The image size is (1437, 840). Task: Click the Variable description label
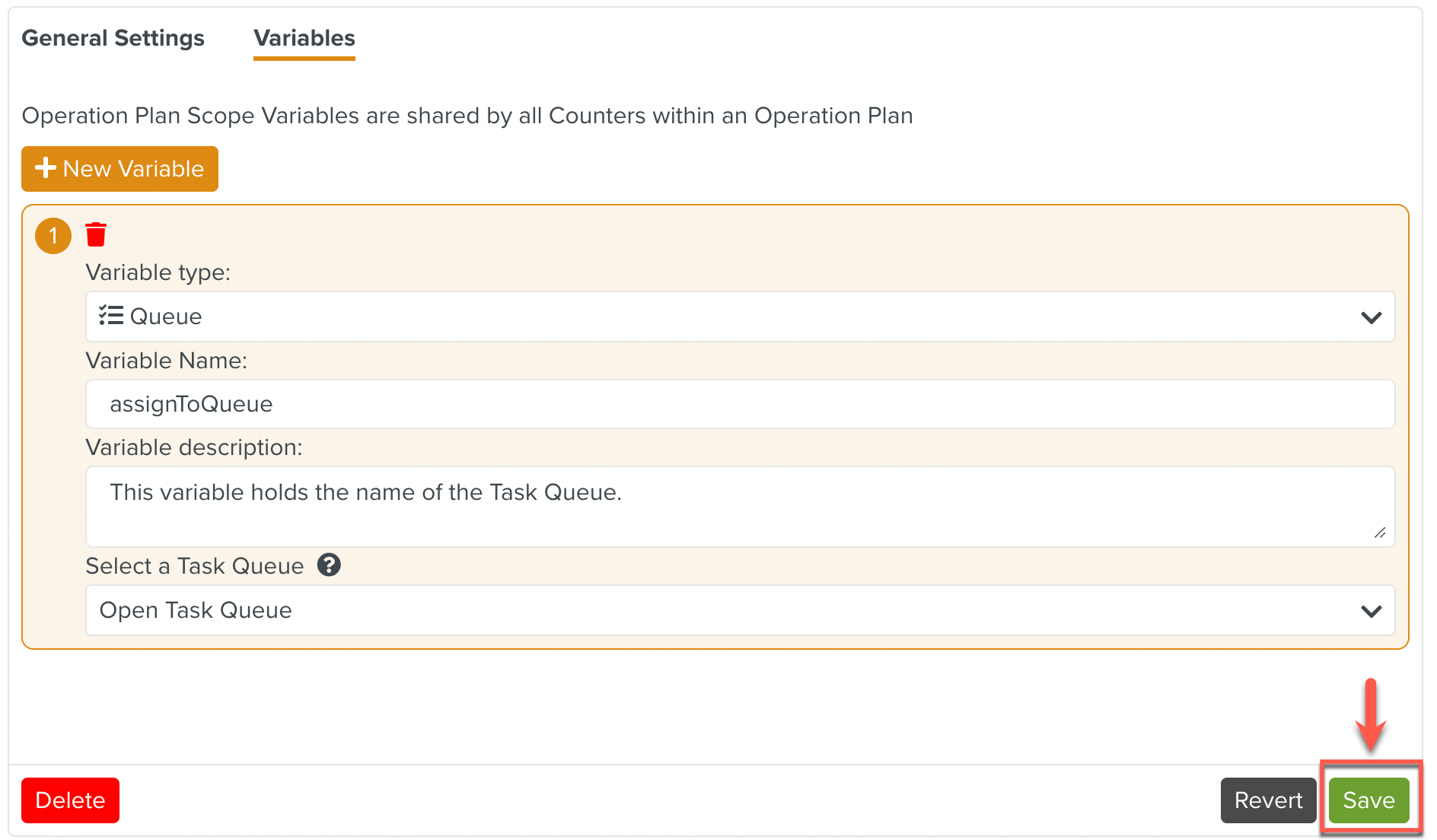[x=193, y=447]
